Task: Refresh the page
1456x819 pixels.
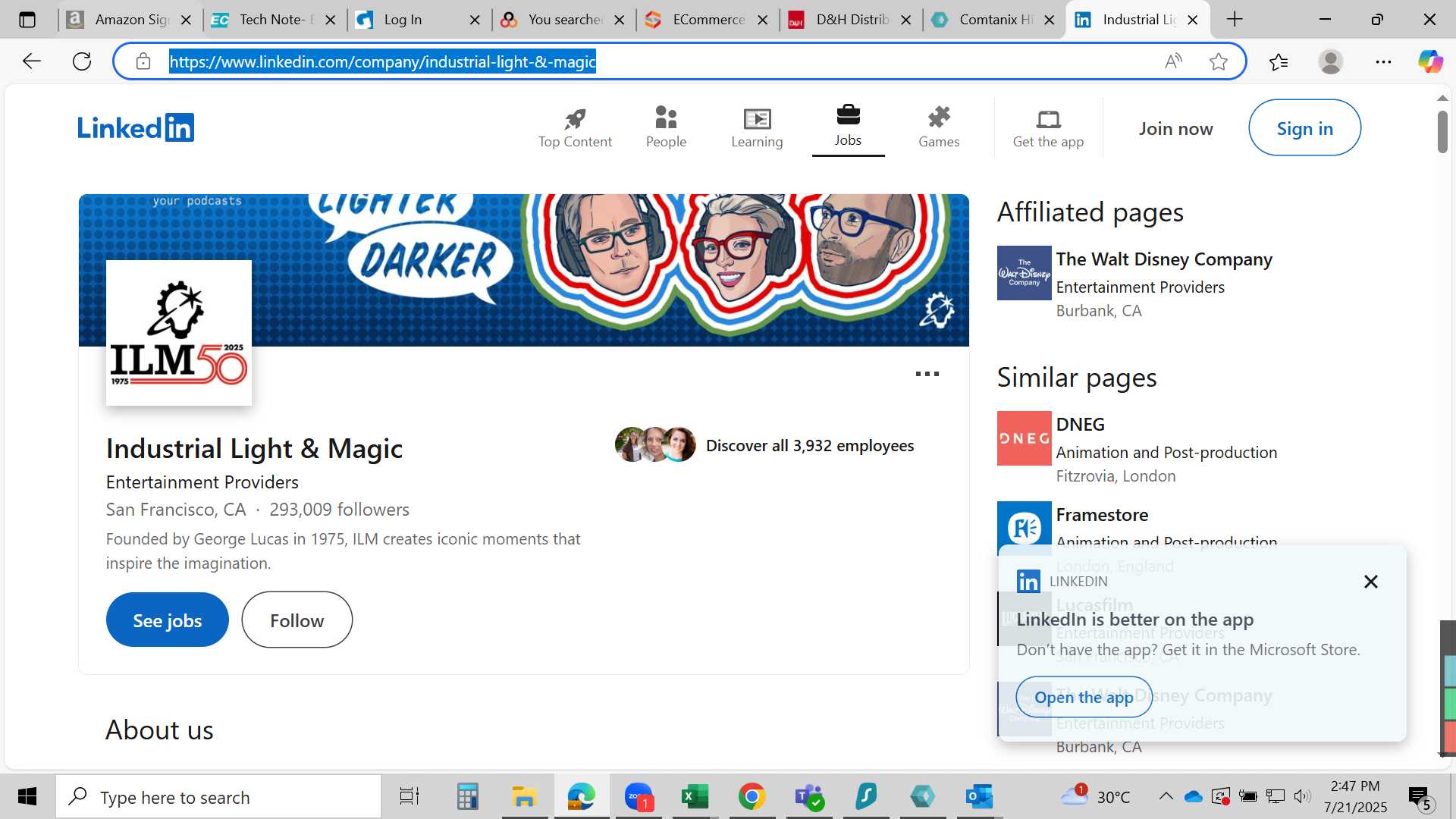Action: tap(82, 61)
